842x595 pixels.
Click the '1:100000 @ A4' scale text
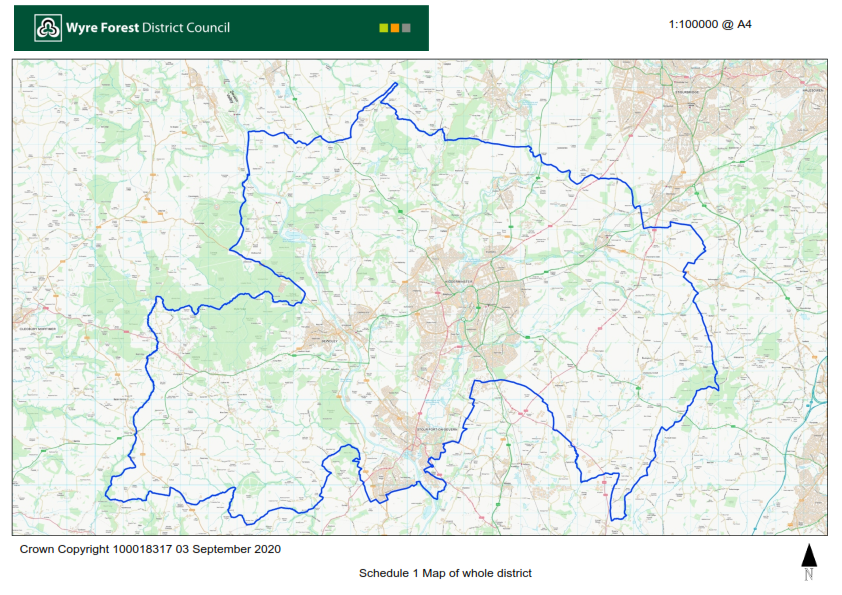709,24
